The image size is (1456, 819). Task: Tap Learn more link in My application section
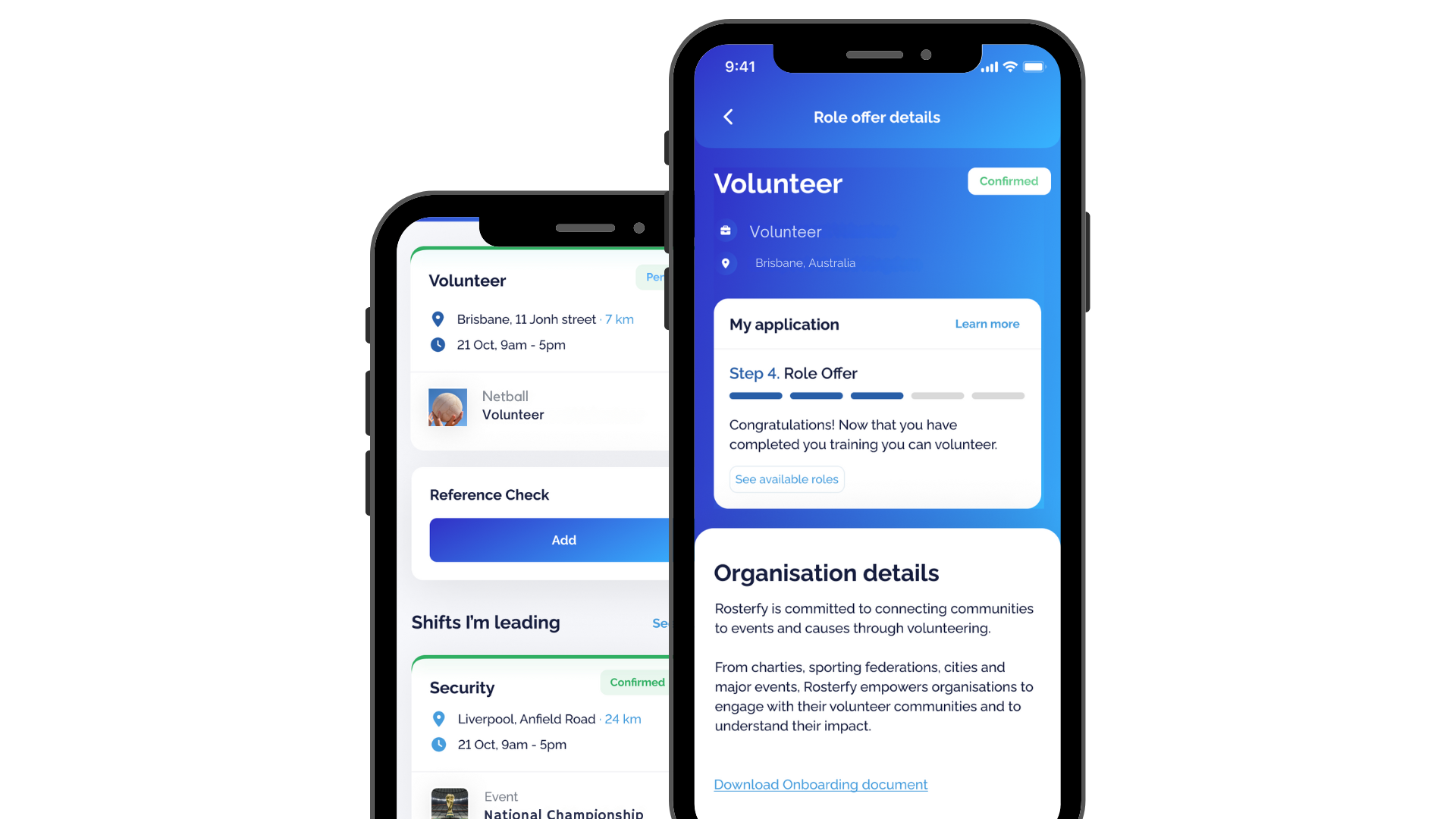click(x=987, y=323)
